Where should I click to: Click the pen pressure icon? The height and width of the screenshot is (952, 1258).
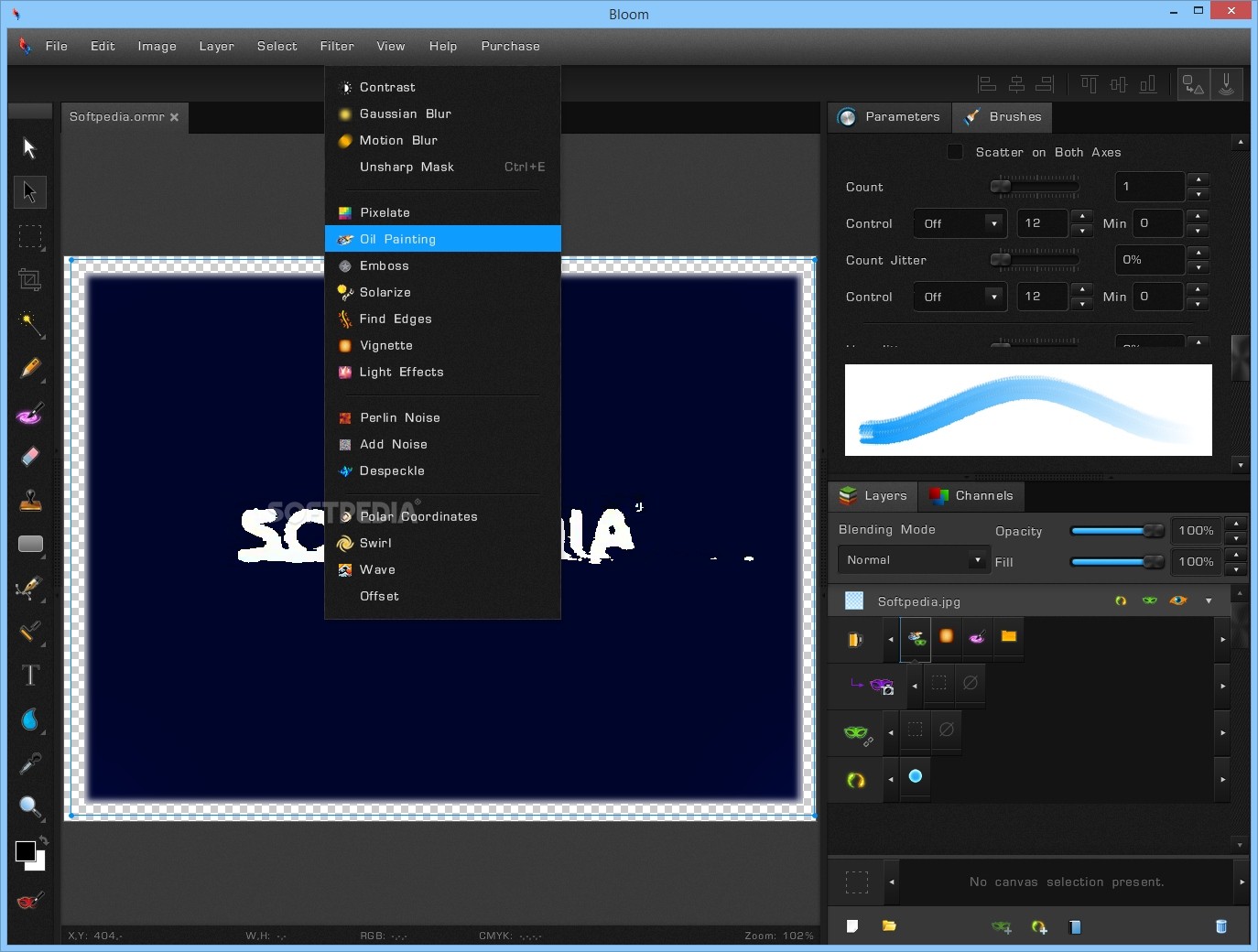click(x=1226, y=84)
